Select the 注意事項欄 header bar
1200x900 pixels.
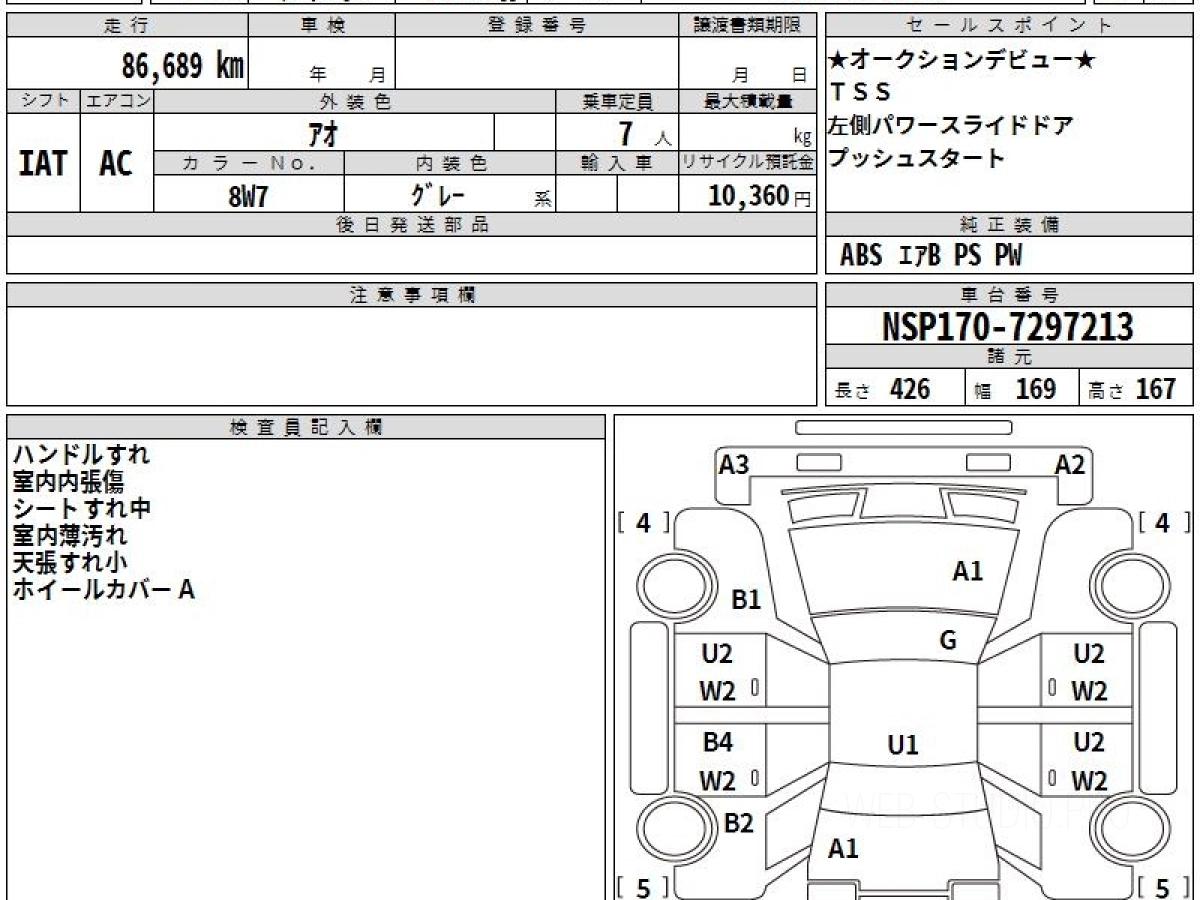pos(412,295)
